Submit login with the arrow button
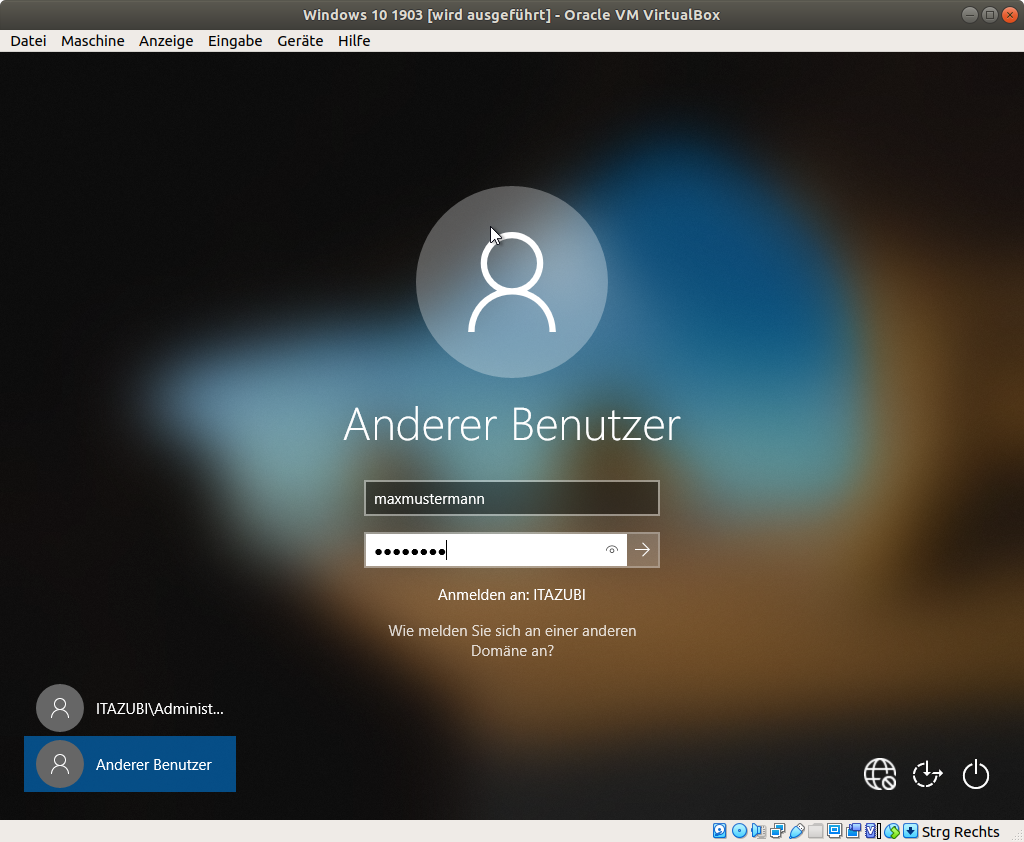The width and height of the screenshot is (1024, 842). 643,550
